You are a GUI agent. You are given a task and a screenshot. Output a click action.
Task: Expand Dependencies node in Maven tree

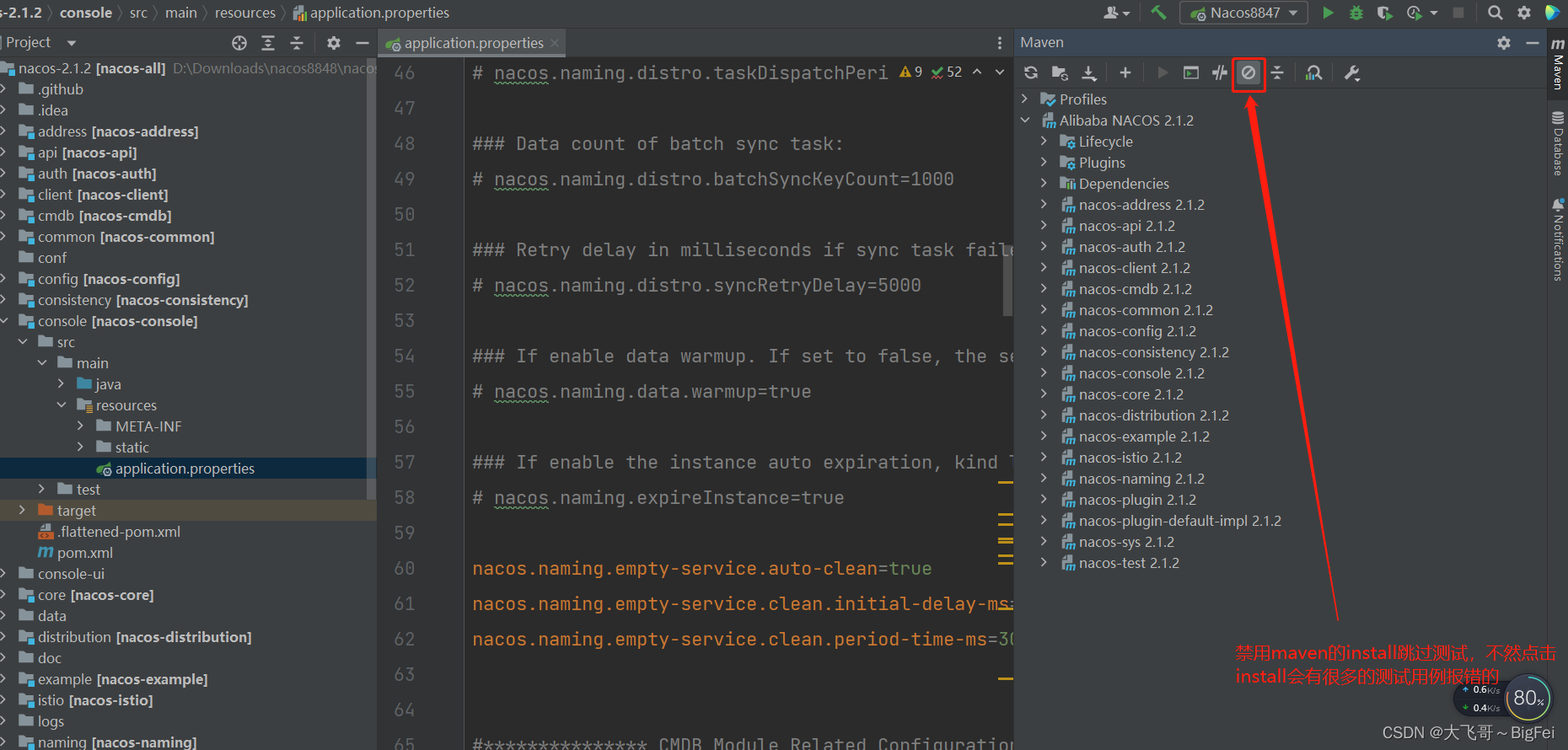[x=1044, y=183]
